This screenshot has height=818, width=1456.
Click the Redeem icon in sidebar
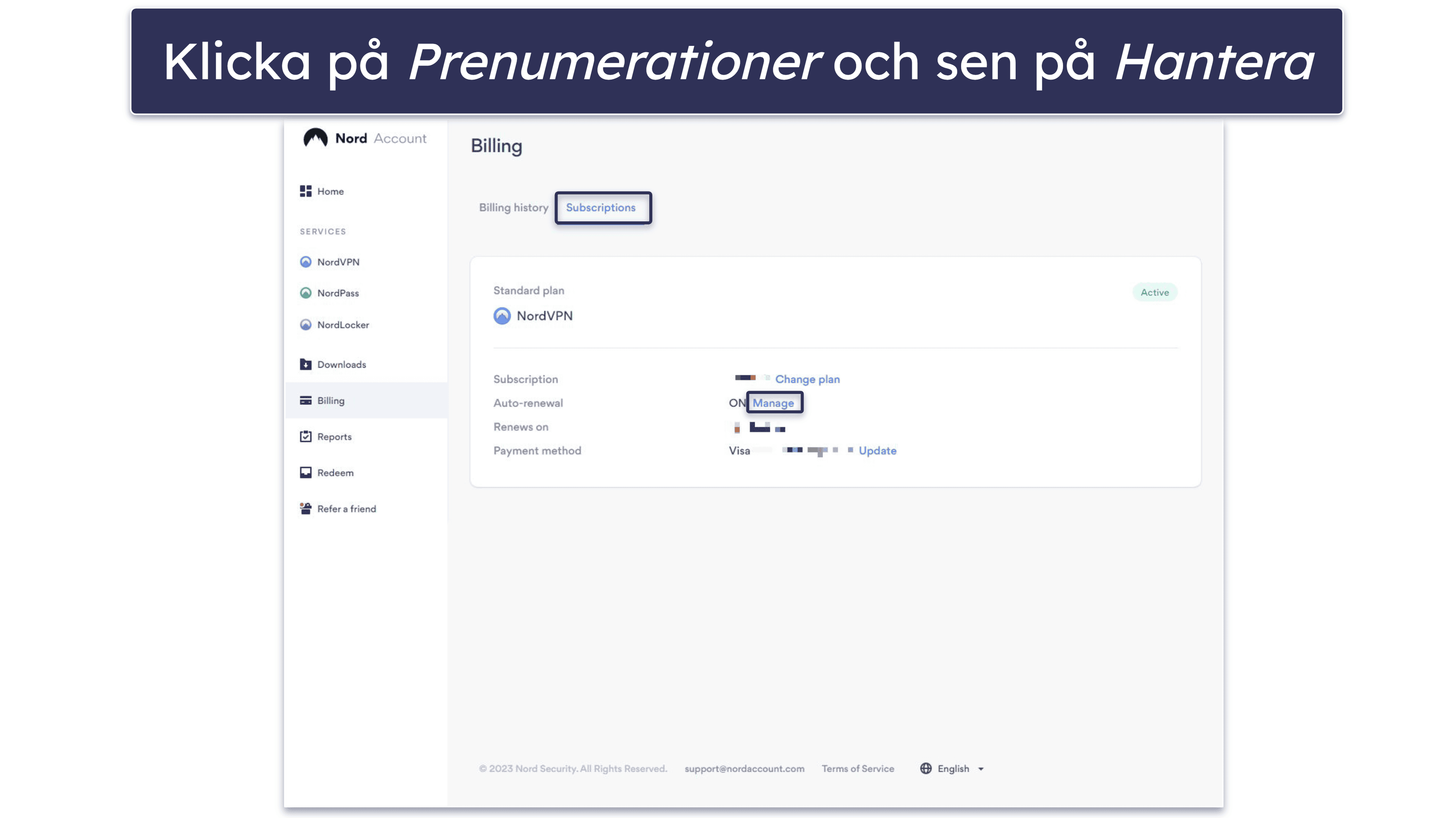[304, 472]
